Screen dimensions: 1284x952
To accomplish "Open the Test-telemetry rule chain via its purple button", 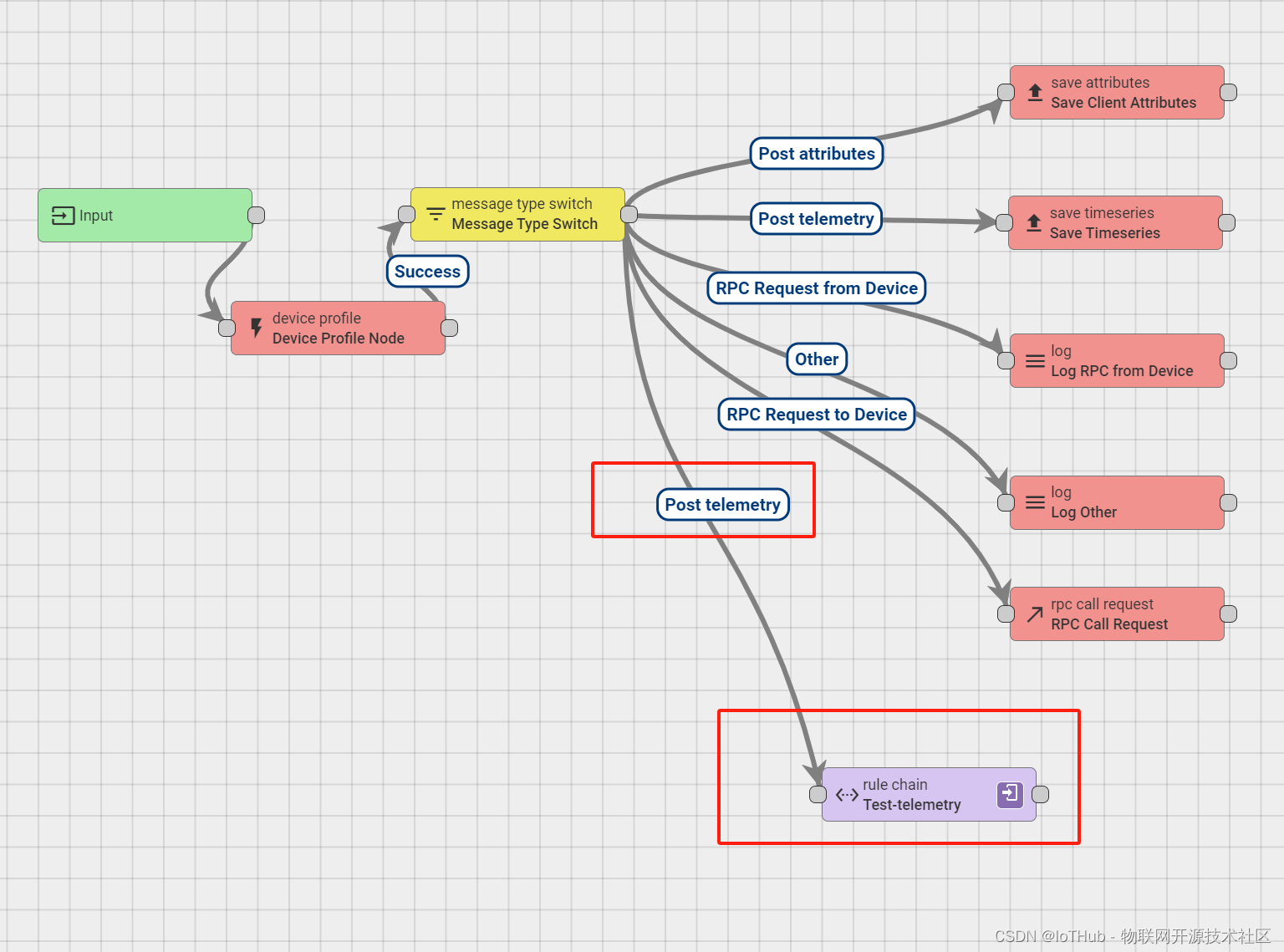I will click(1010, 794).
